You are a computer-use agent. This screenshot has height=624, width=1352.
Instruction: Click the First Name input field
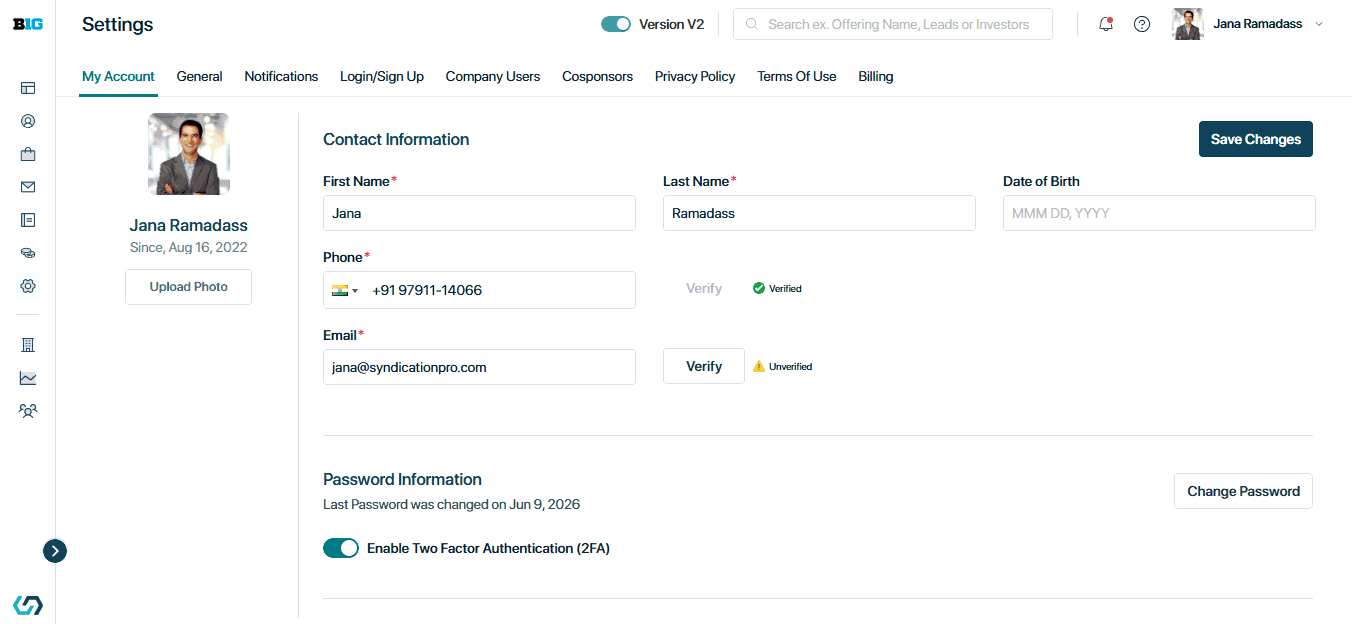pyautogui.click(x=479, y=213)
